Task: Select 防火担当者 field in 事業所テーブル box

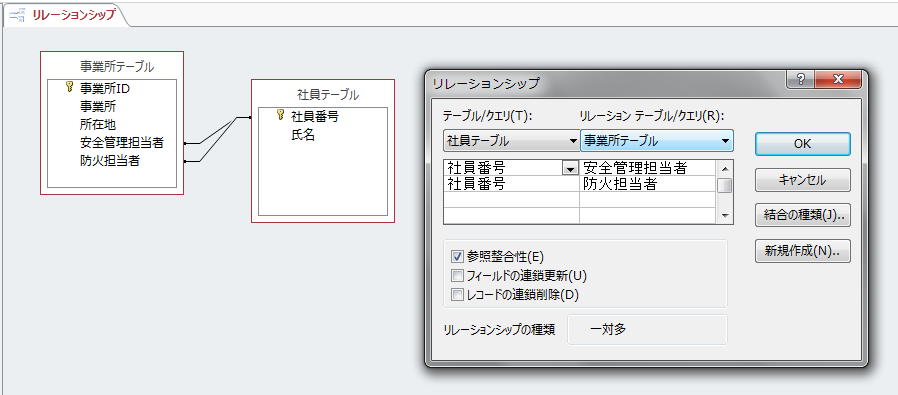Action: point(109,161)
